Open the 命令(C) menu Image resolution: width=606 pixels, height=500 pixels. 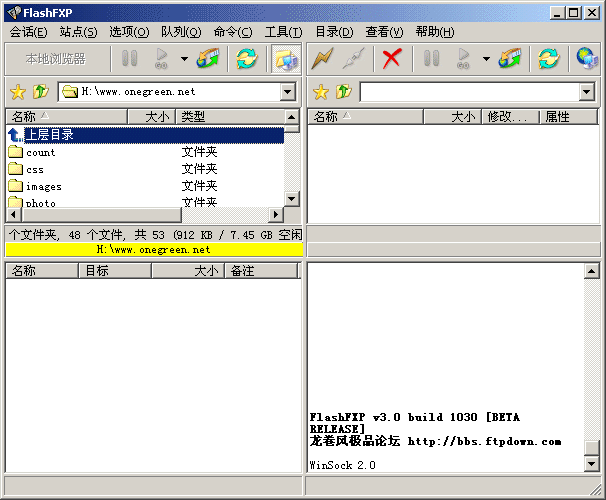[x=233, y=32]
